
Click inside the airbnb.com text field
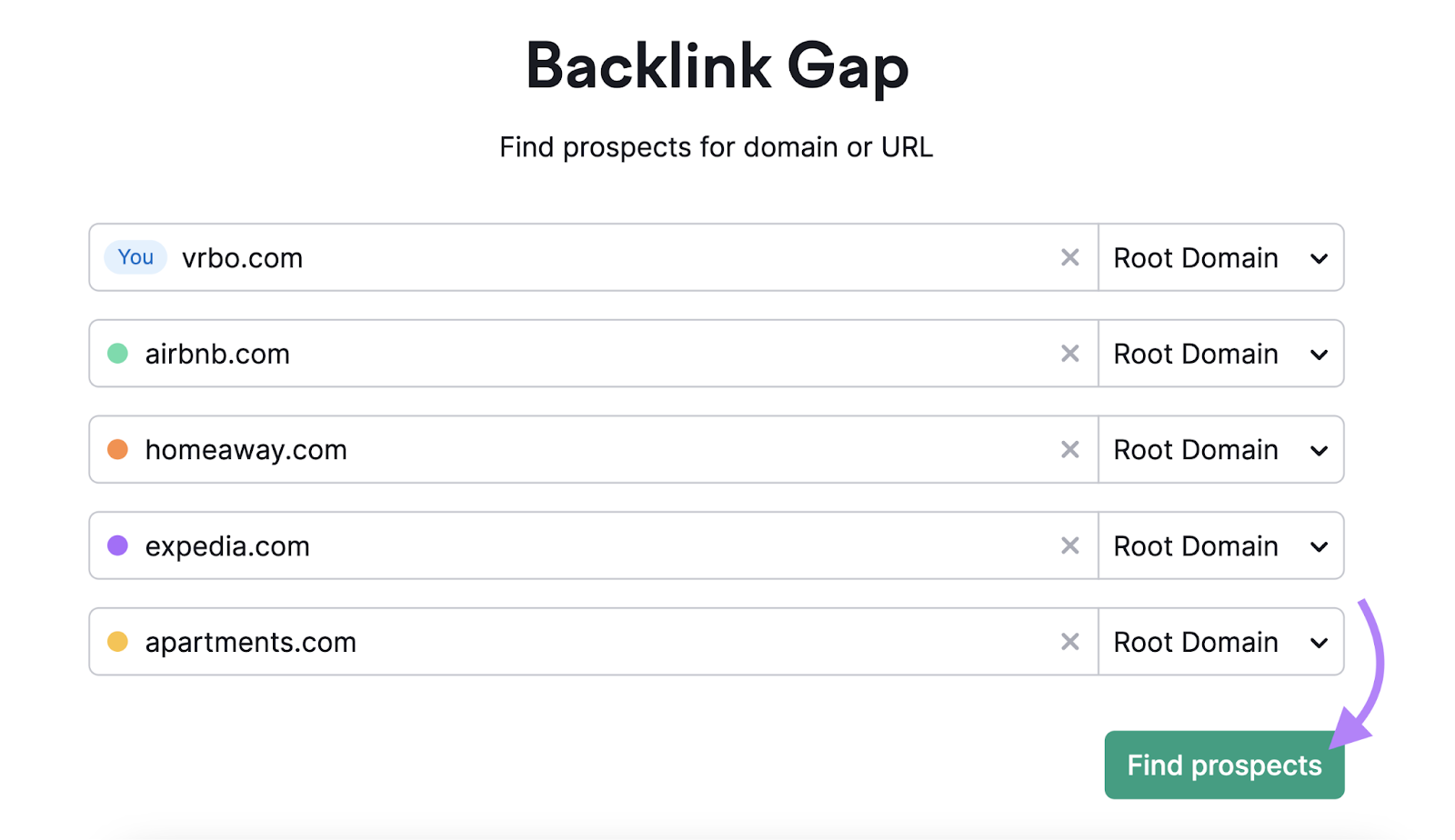tap(546, 354)
